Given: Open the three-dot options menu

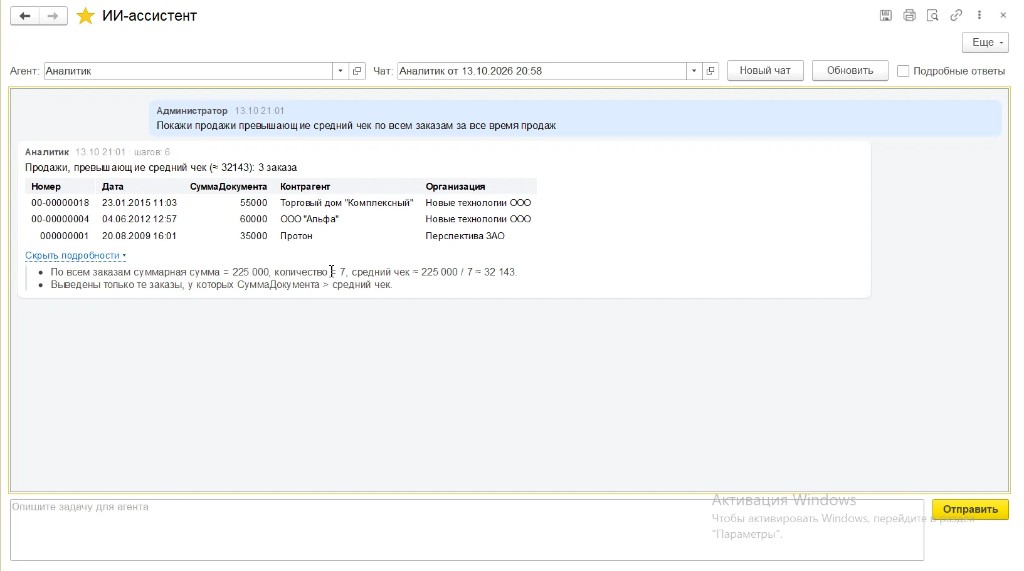Looking at the screenshot, I should tap(979, 15).
